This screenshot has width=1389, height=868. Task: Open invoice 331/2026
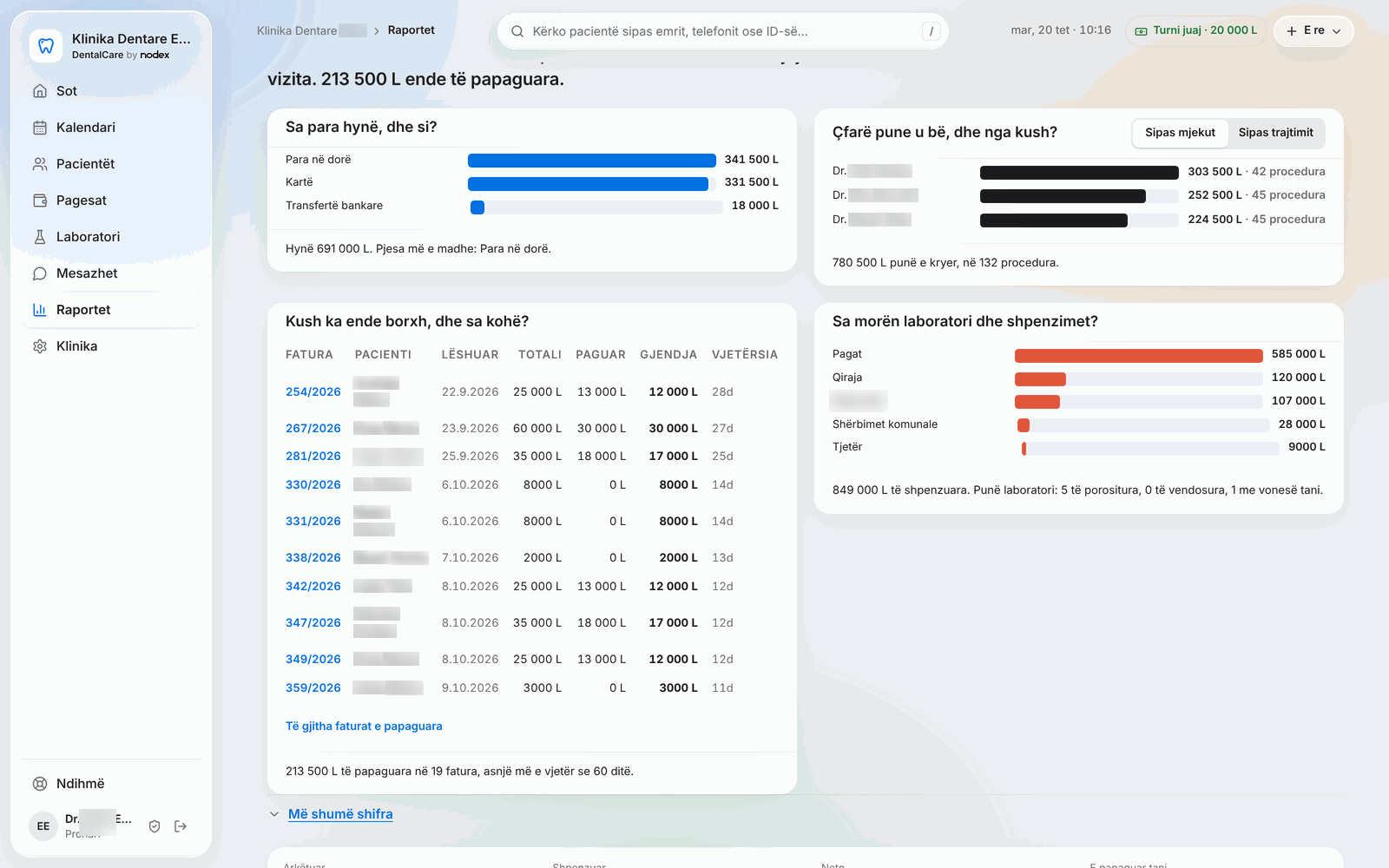click(313, 522)
